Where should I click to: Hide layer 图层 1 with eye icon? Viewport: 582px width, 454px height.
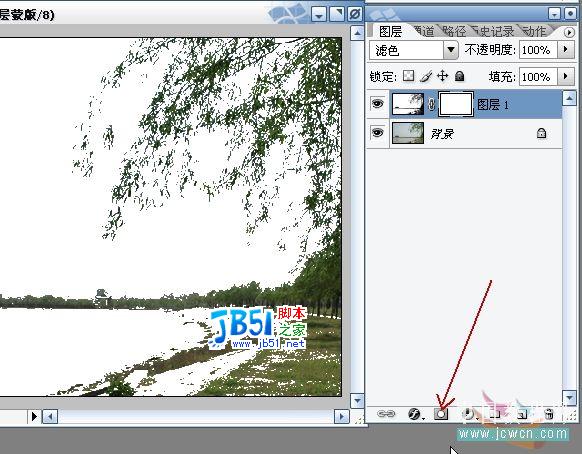(x=377, y=104)
